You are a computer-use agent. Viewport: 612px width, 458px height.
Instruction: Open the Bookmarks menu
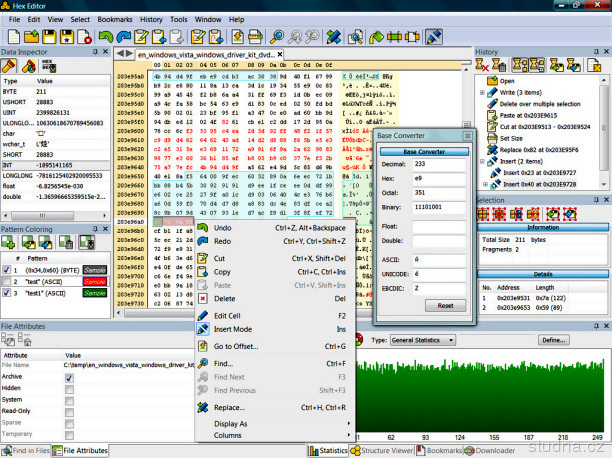114,19
